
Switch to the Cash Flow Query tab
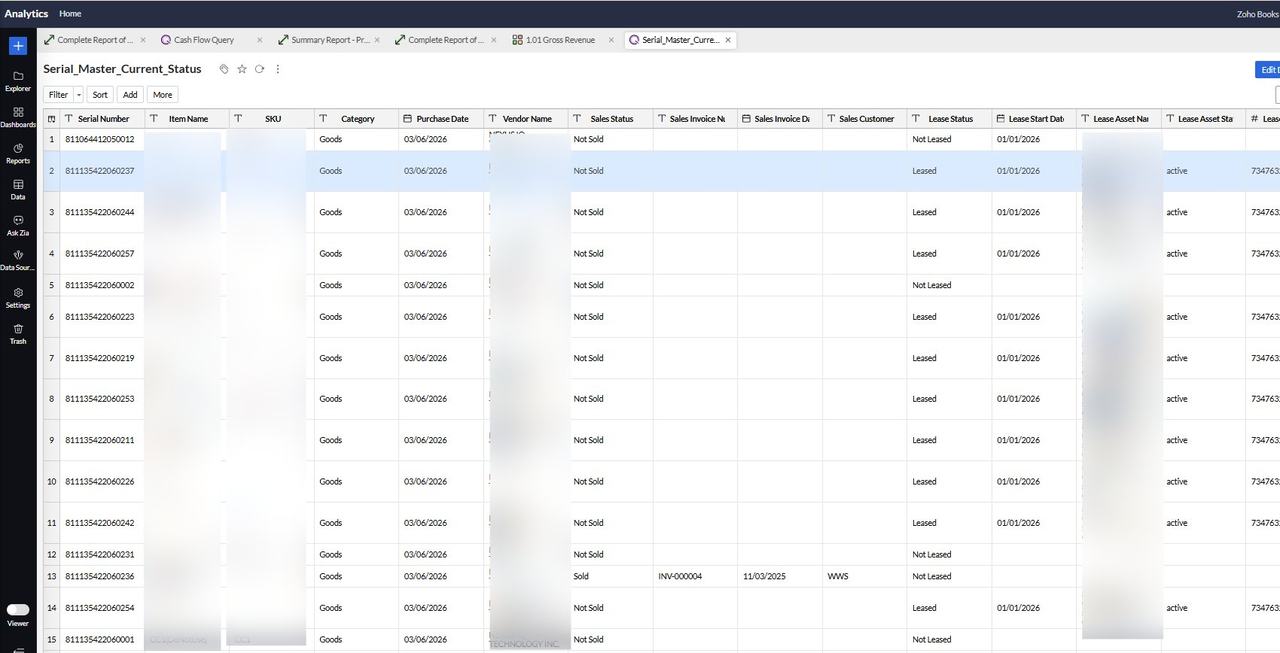pos(204,40)
